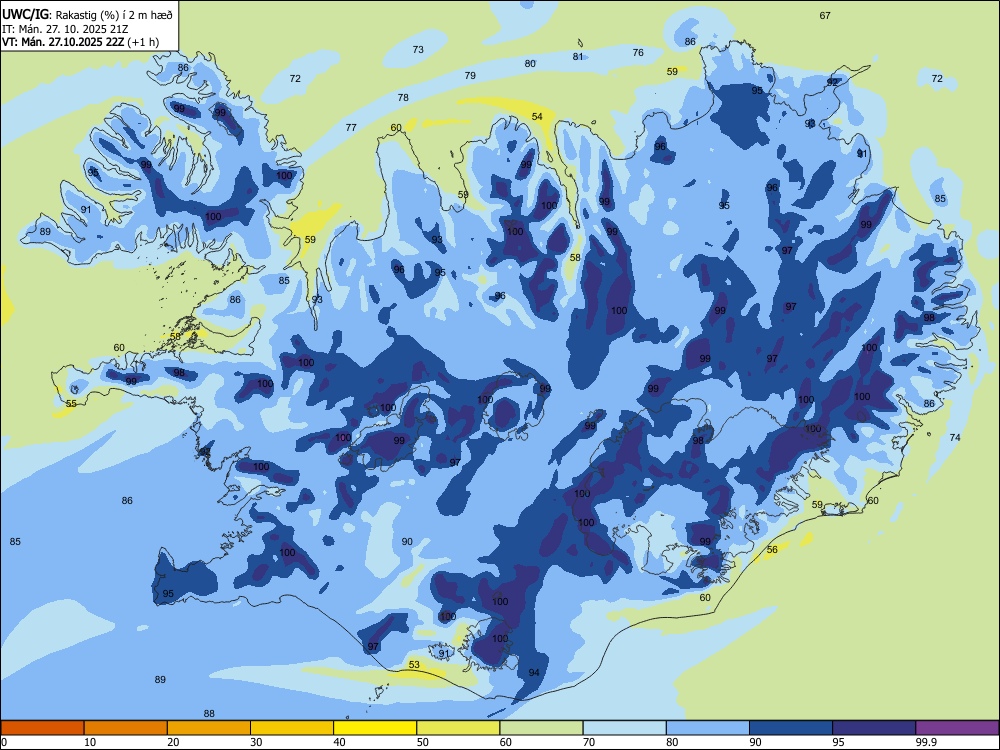1000x750 pixels.
Task: Click the map humidity value '56'
Action: click(772, 549)
